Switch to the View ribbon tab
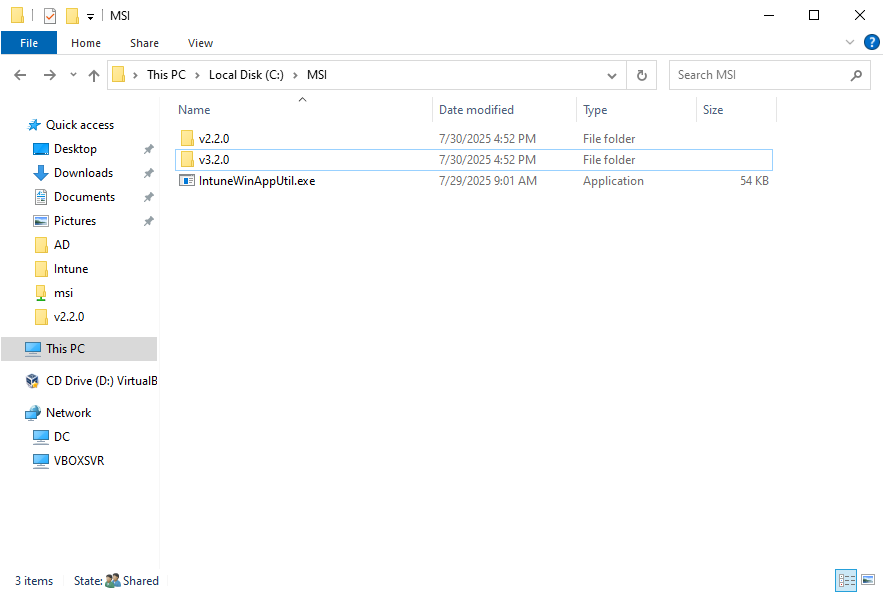 (200, 43)
